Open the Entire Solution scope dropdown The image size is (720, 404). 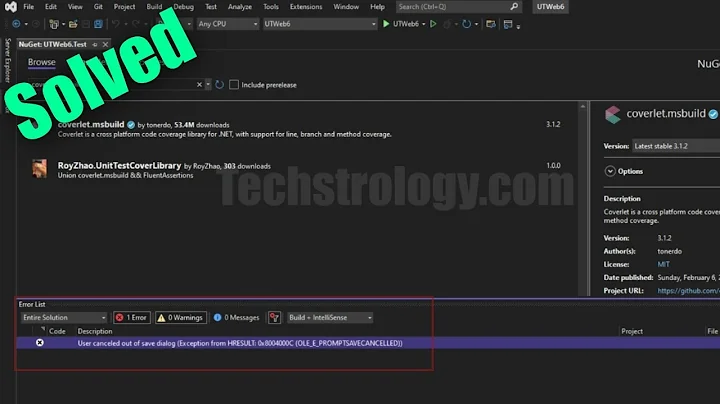coord(64,317)
